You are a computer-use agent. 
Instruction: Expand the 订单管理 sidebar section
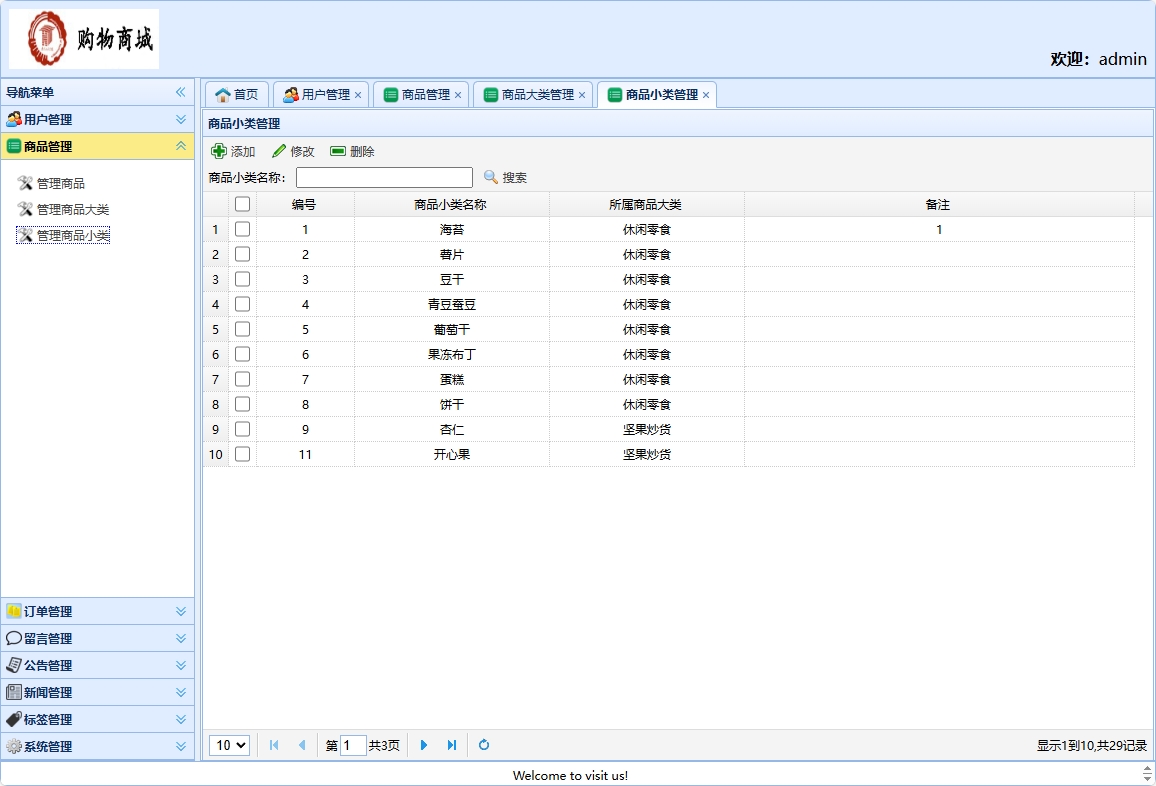coord(97,610)
